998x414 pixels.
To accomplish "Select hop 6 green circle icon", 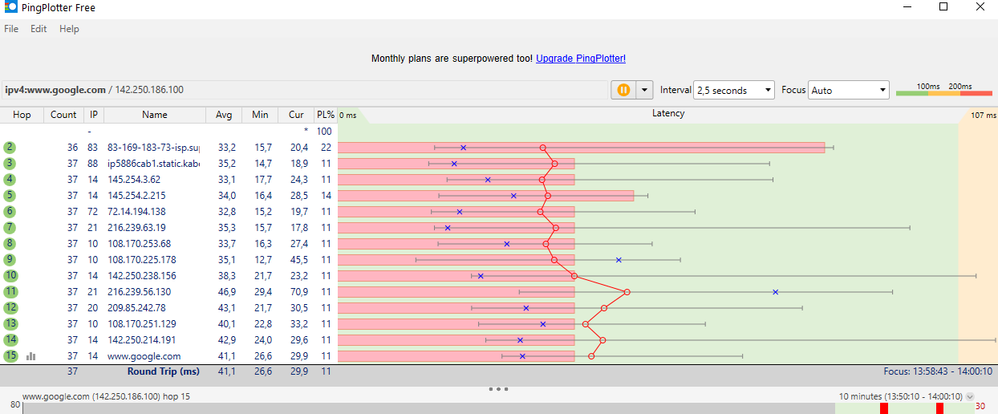I will pyautogui.click(x=9, y=211).
